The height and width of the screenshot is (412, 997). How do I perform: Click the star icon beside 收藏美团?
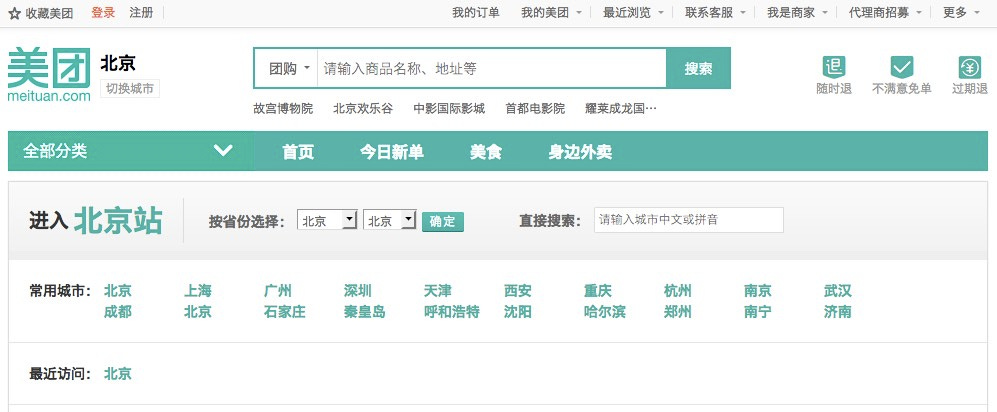click(x=15, y=13)
